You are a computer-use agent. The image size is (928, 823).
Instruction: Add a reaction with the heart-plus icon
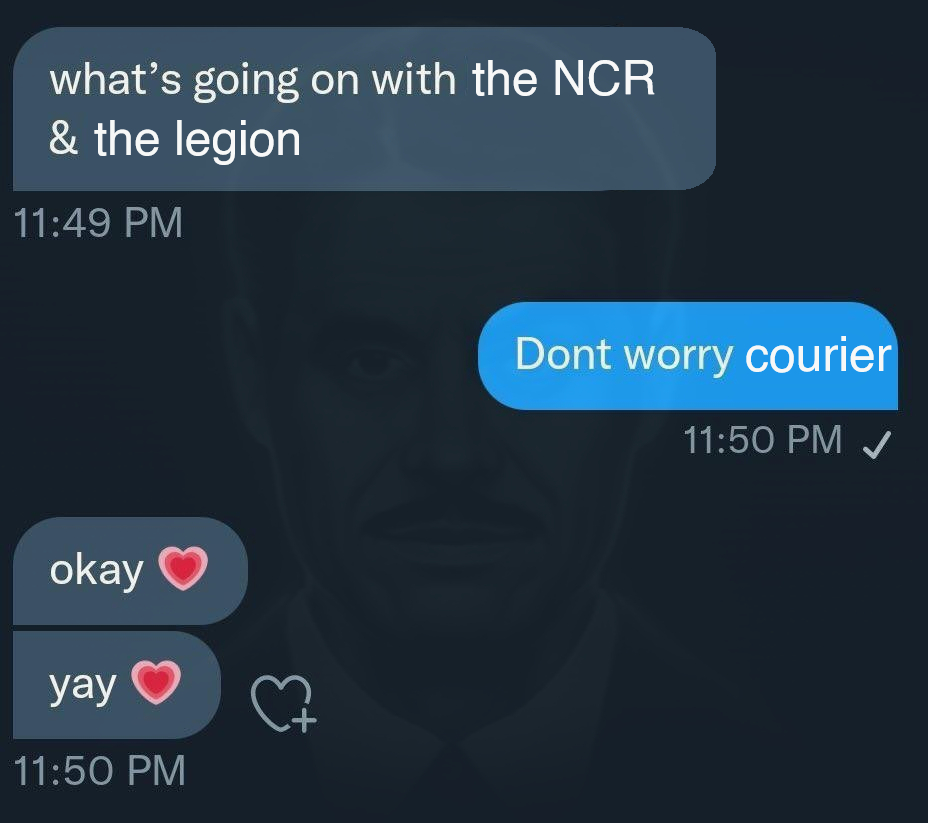point(283,703)
